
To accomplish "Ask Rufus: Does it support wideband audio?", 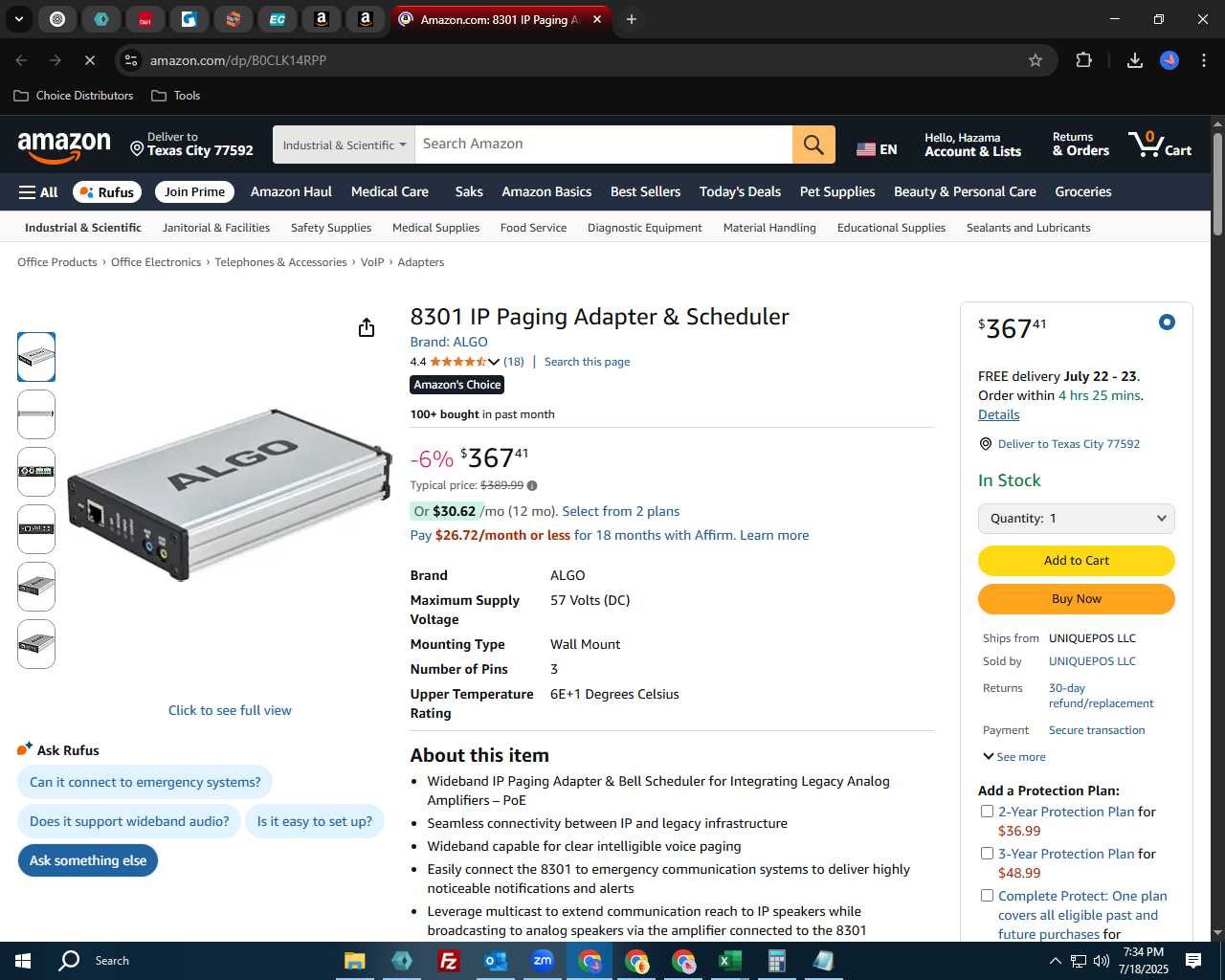I will [129, 821].
